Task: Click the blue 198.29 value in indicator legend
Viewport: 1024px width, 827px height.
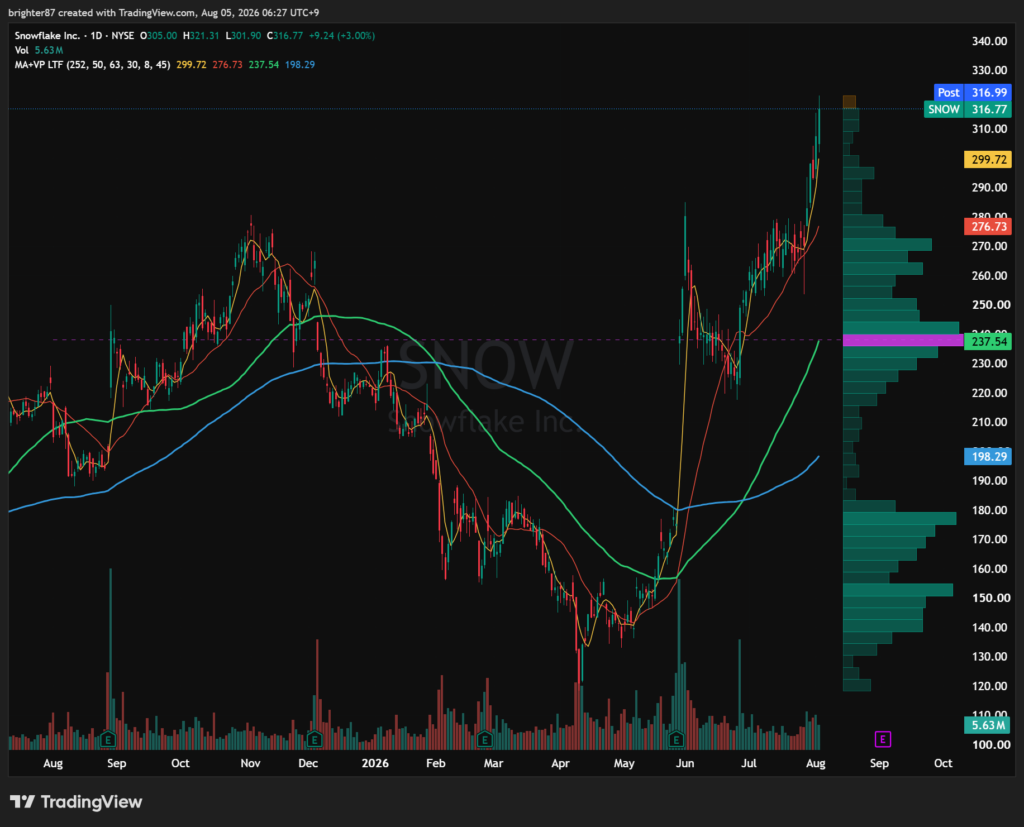Action: click(x=300, y=65)
